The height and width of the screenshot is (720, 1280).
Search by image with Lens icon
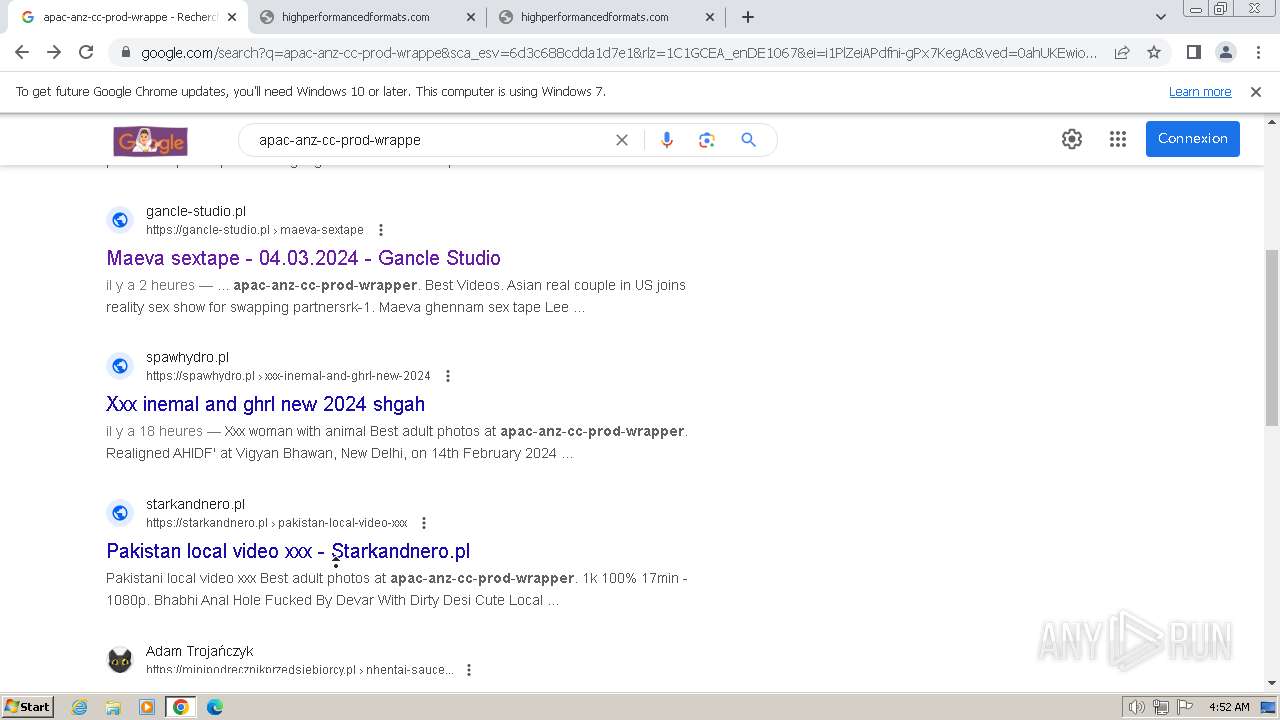tap(707, 140)
